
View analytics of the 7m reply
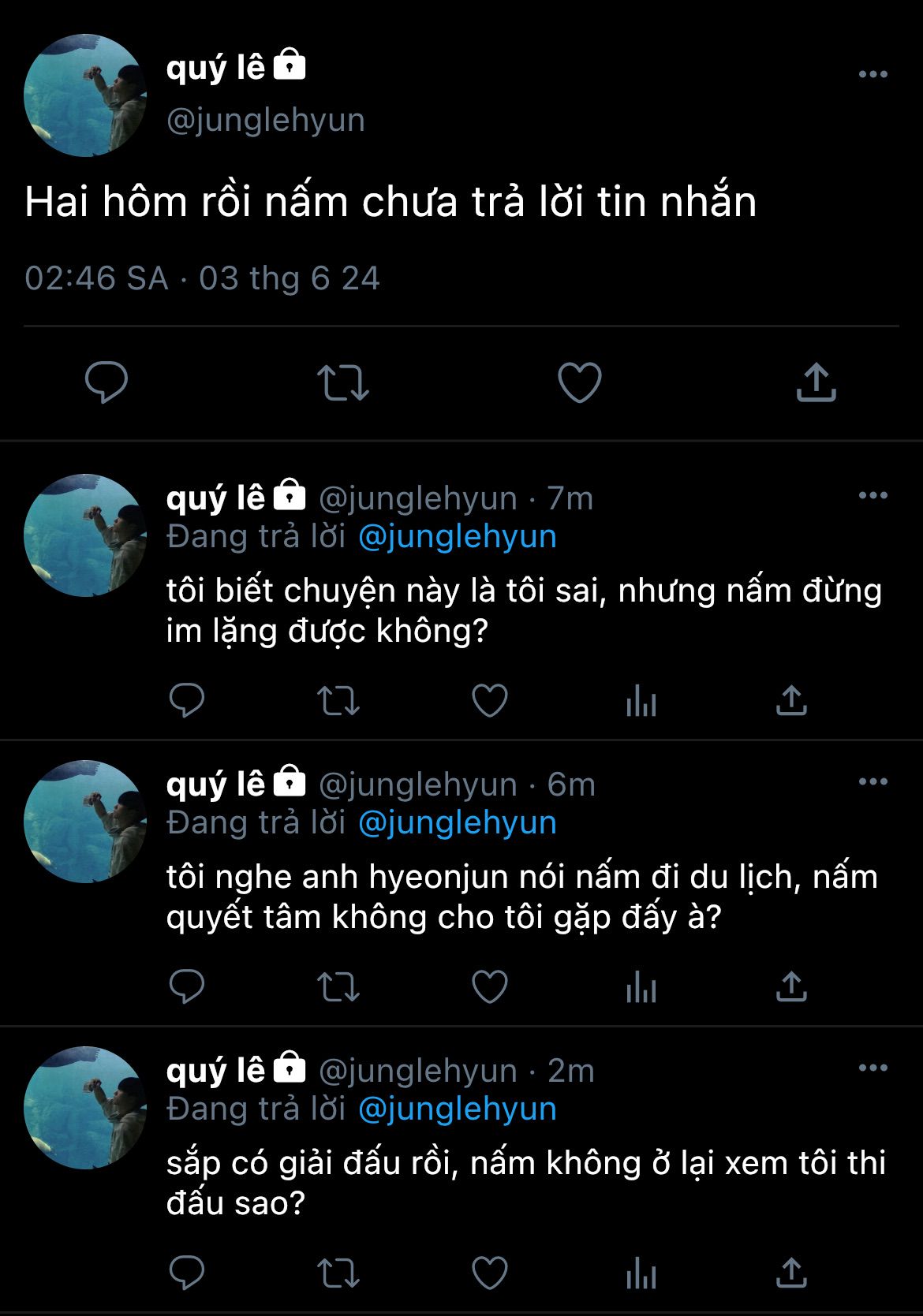pos(641,700)
